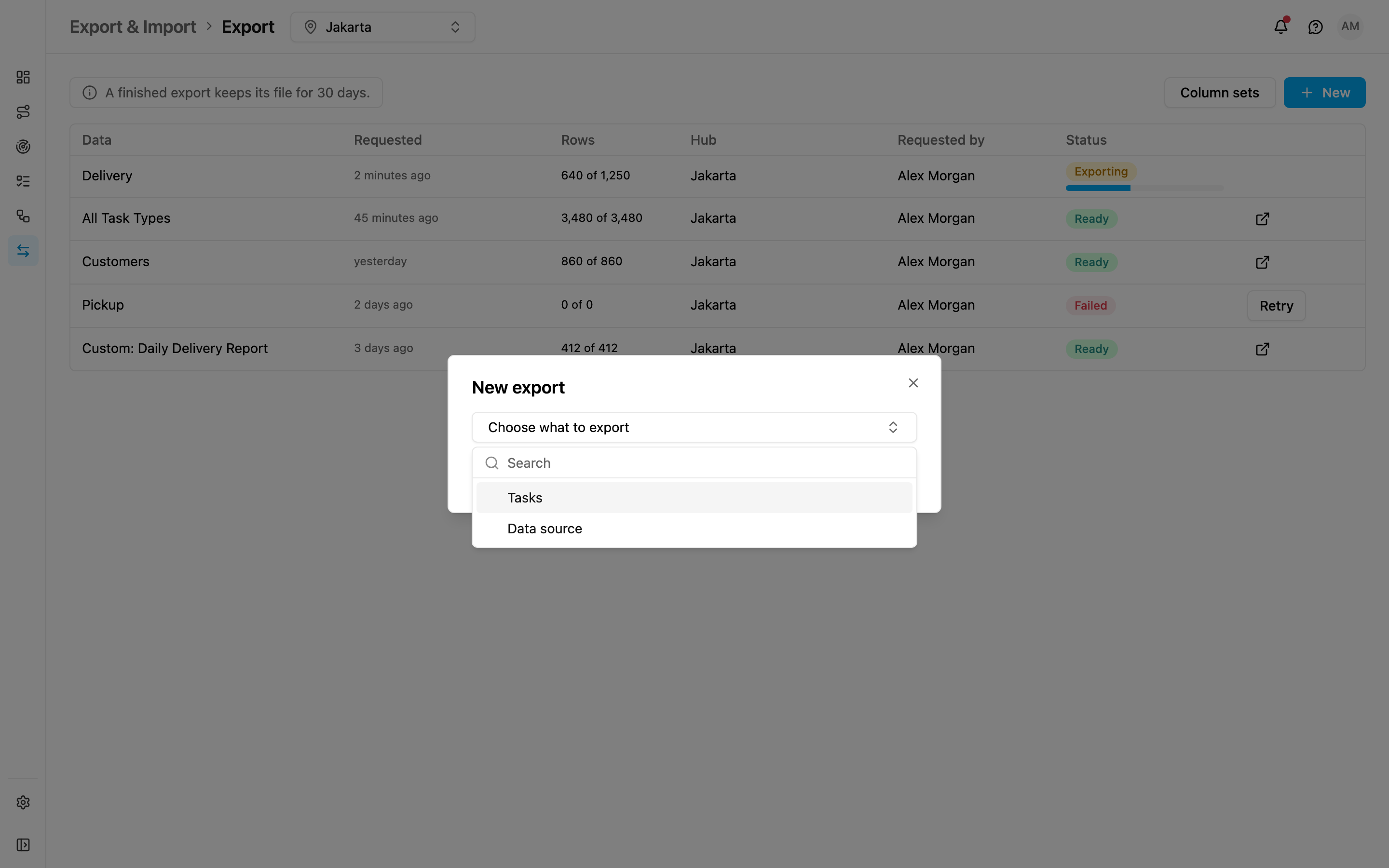The width and height of the screenshot is (1389, 868).
Task: Click the Delivery row name
Action: 107,176
